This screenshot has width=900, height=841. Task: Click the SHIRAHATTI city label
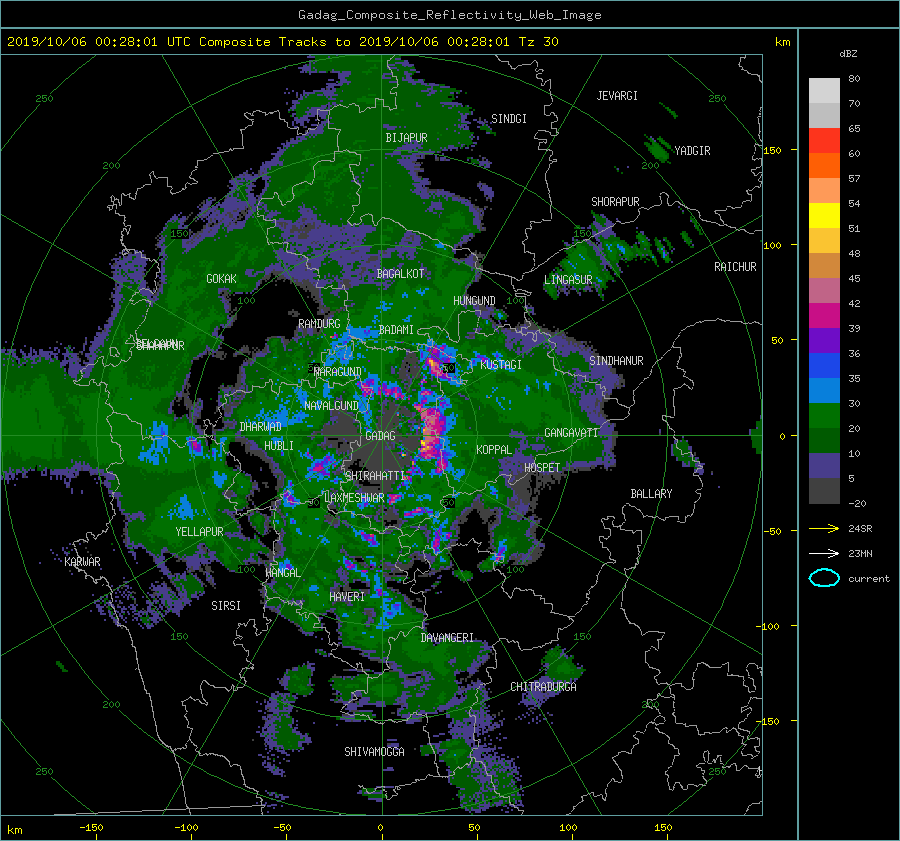click(x=375, y=476)
